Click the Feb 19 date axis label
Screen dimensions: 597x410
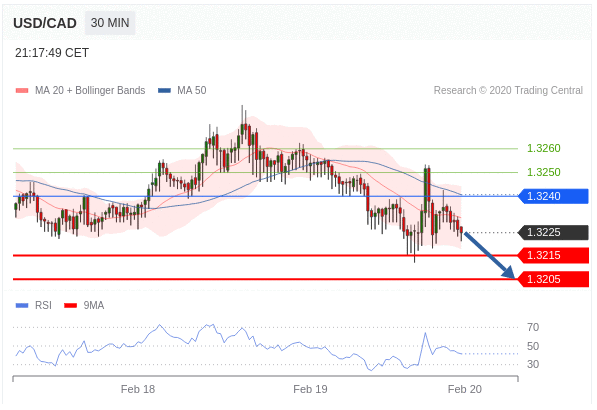[310, 389]
